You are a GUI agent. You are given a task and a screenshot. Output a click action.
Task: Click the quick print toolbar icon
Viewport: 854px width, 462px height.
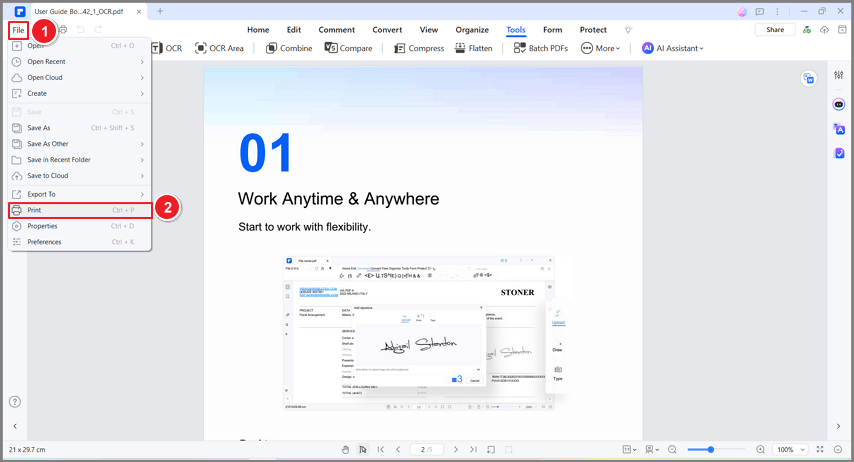63,29
